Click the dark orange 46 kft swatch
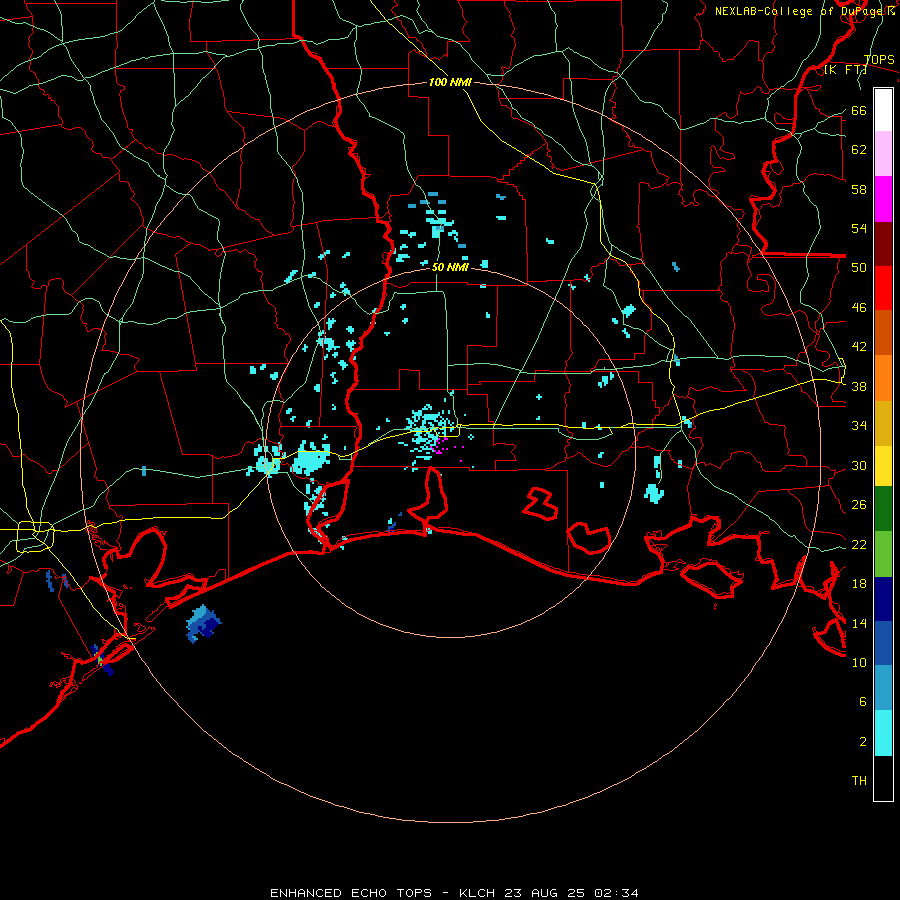Image resolution: width=900 pixels, height=900 pixels. point(883,332)
